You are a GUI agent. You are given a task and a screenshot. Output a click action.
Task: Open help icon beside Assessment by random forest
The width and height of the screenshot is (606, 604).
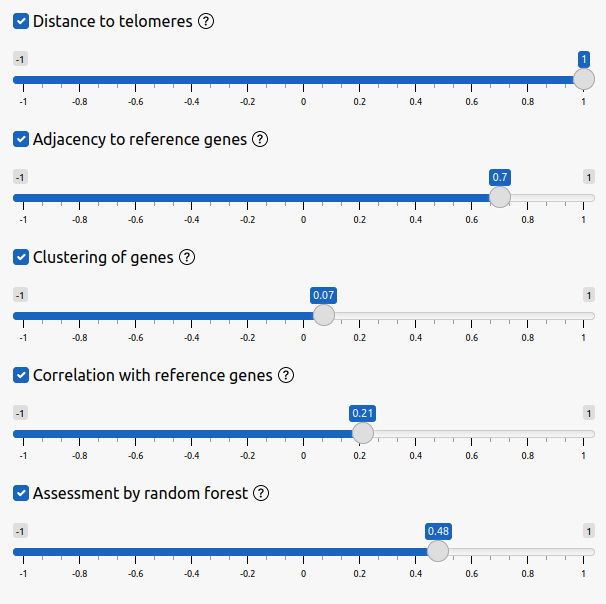coord(262,493)
